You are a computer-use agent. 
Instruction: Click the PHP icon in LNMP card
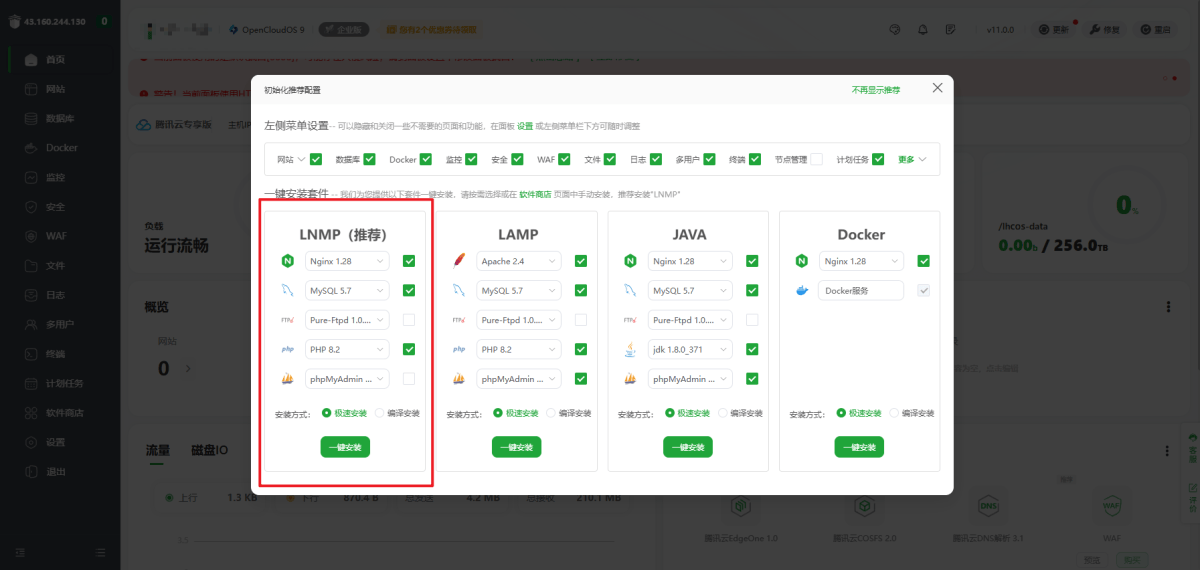[x=288, y=350]
